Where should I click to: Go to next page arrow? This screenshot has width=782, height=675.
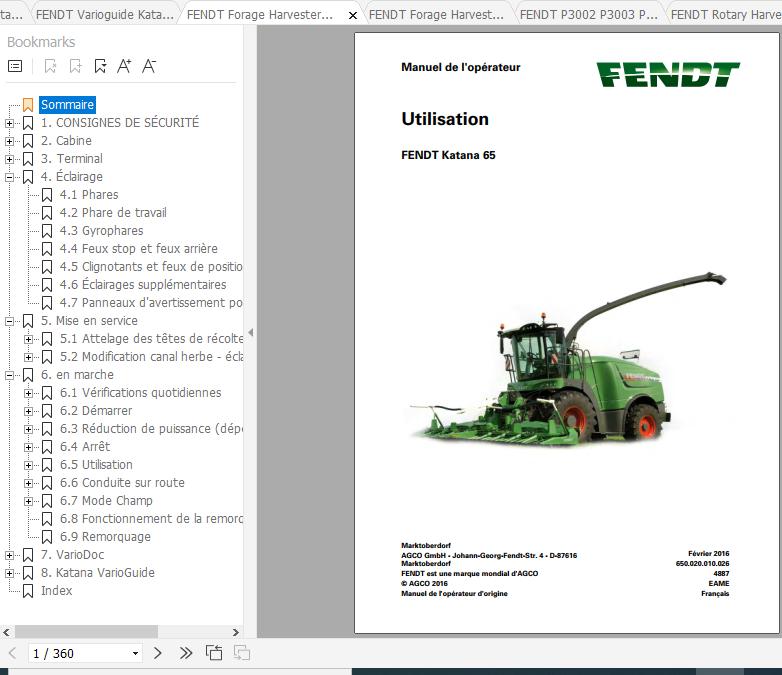pos(158,653)
